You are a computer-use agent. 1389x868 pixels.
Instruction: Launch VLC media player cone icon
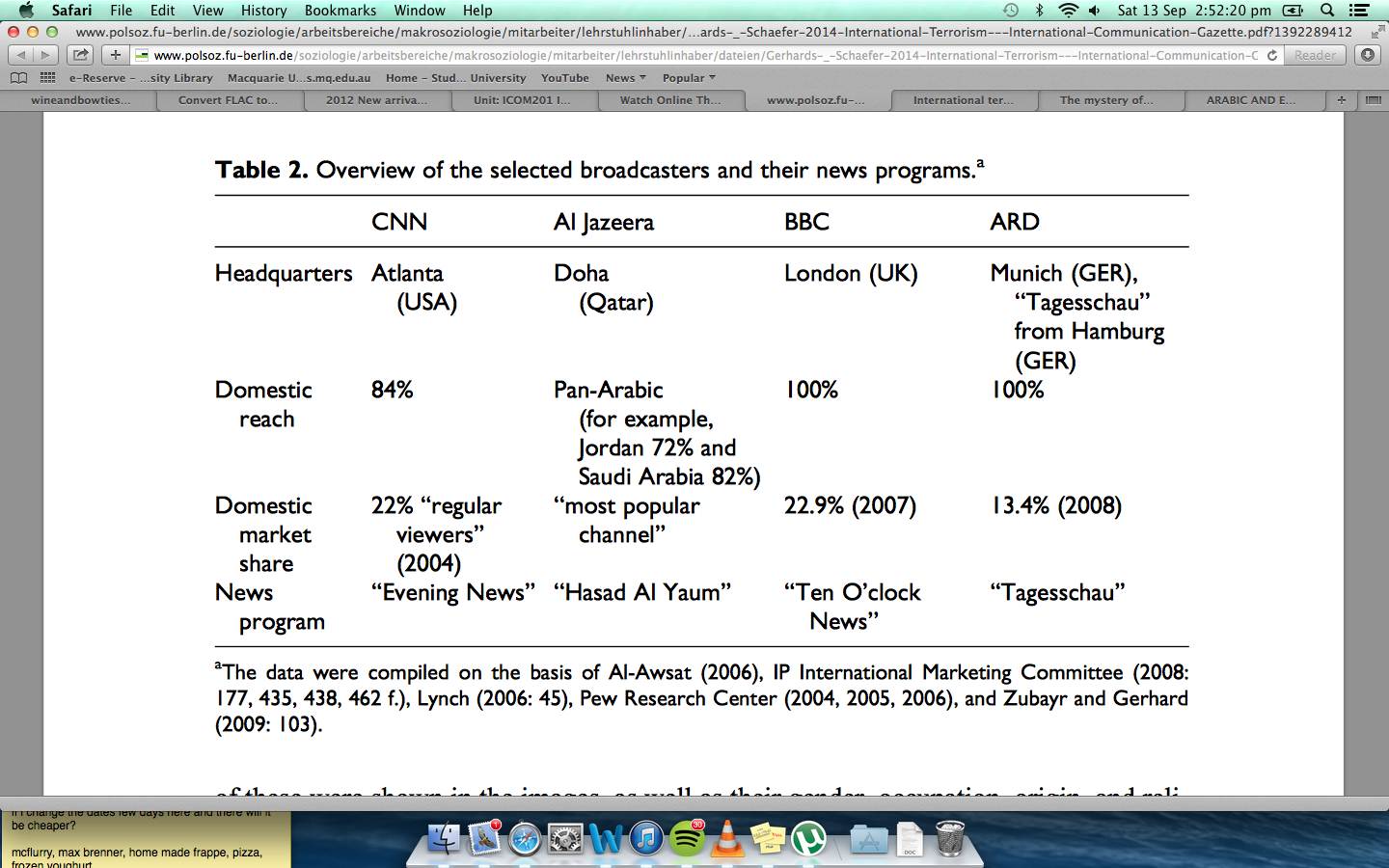(x=727, y=838)
